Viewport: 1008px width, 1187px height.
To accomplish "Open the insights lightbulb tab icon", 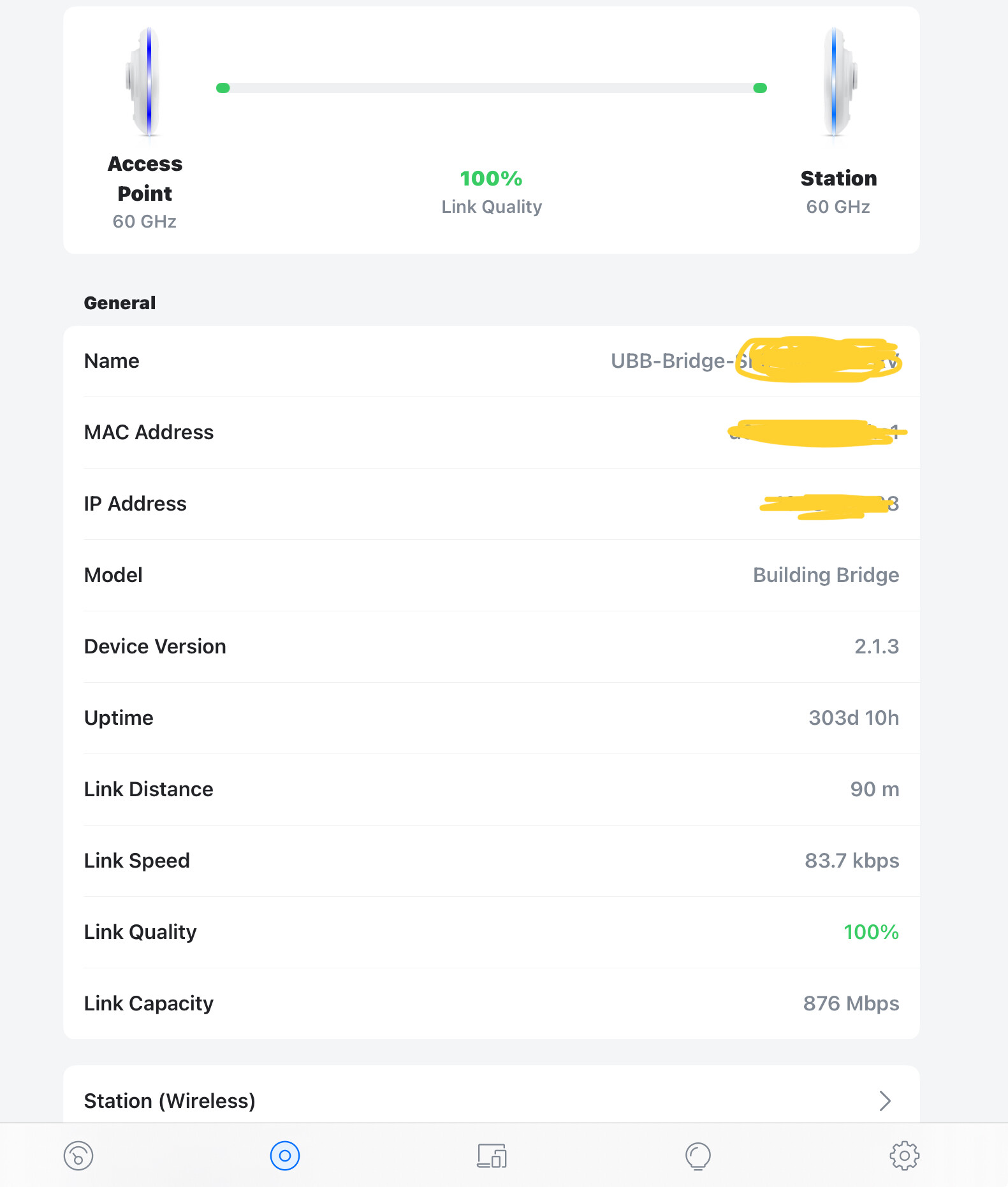I will pos(698,1156).
